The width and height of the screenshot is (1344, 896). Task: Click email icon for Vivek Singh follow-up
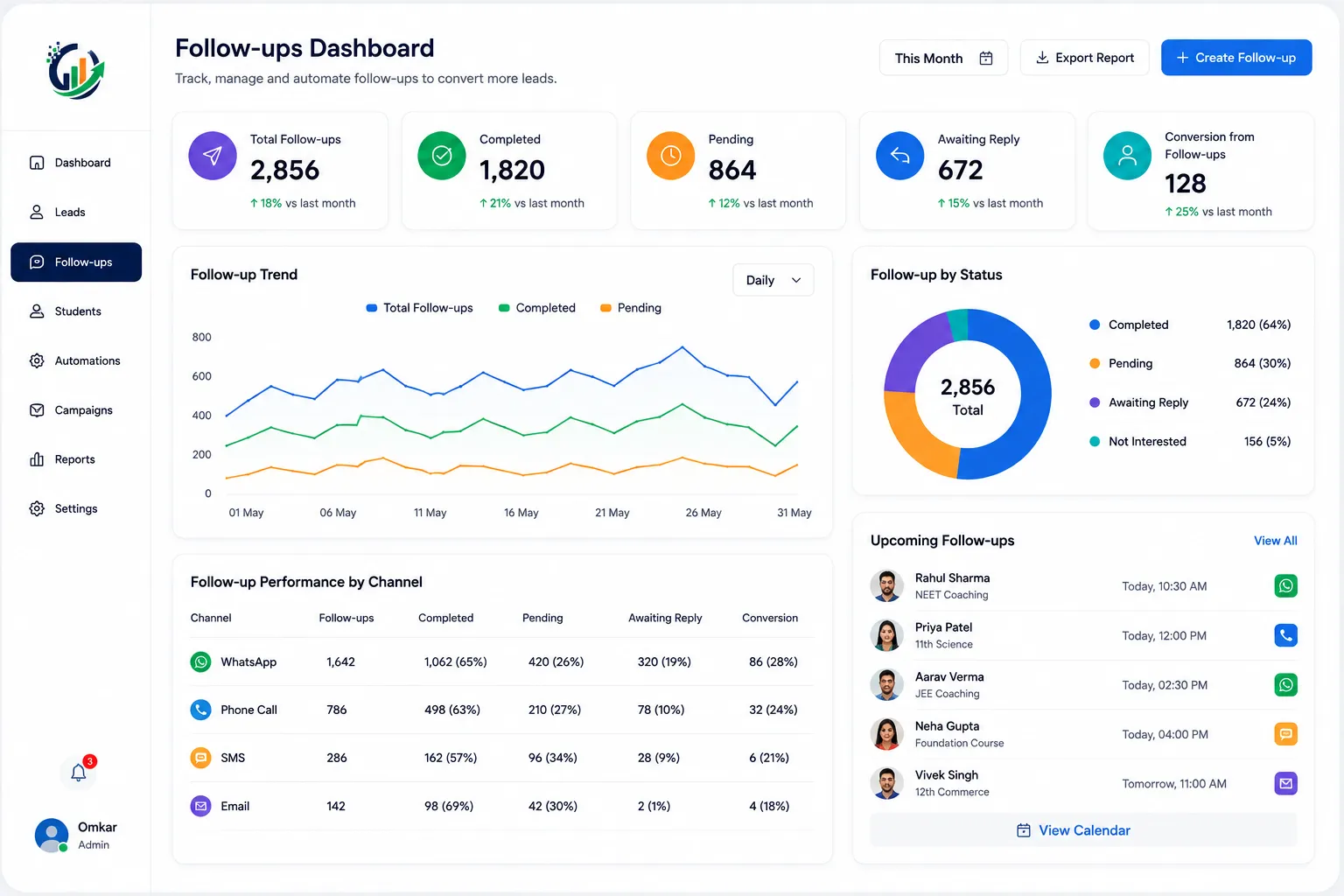(x=1285, y=783)
